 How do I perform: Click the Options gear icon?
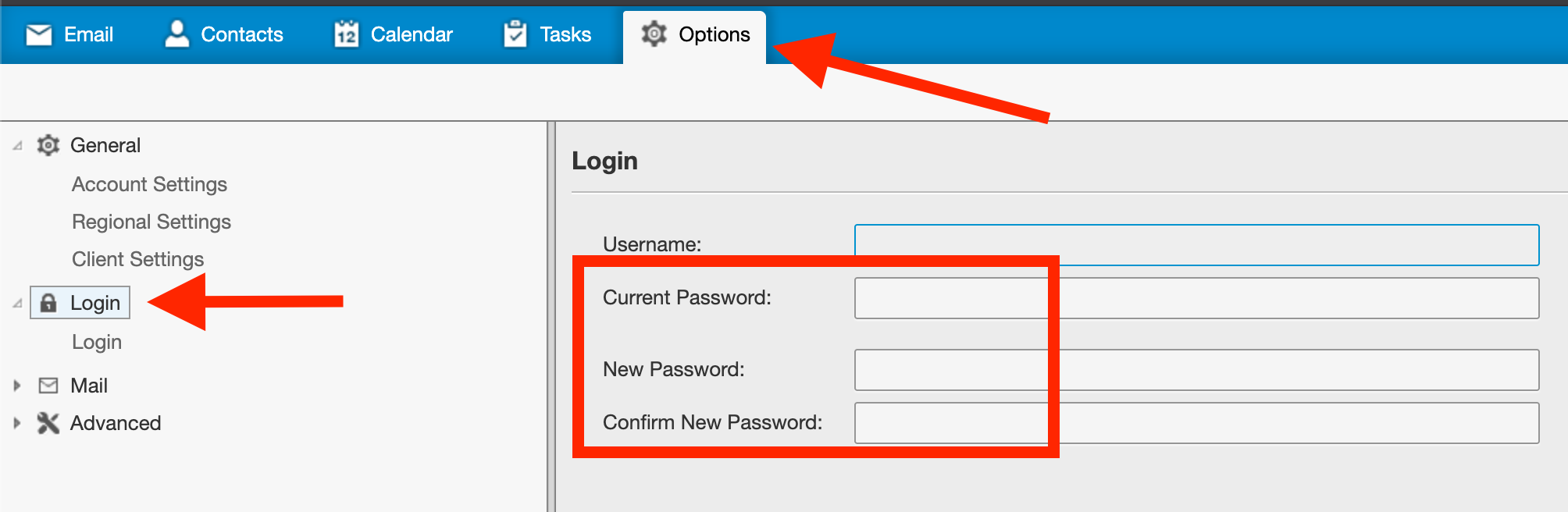tap(654, 34)
